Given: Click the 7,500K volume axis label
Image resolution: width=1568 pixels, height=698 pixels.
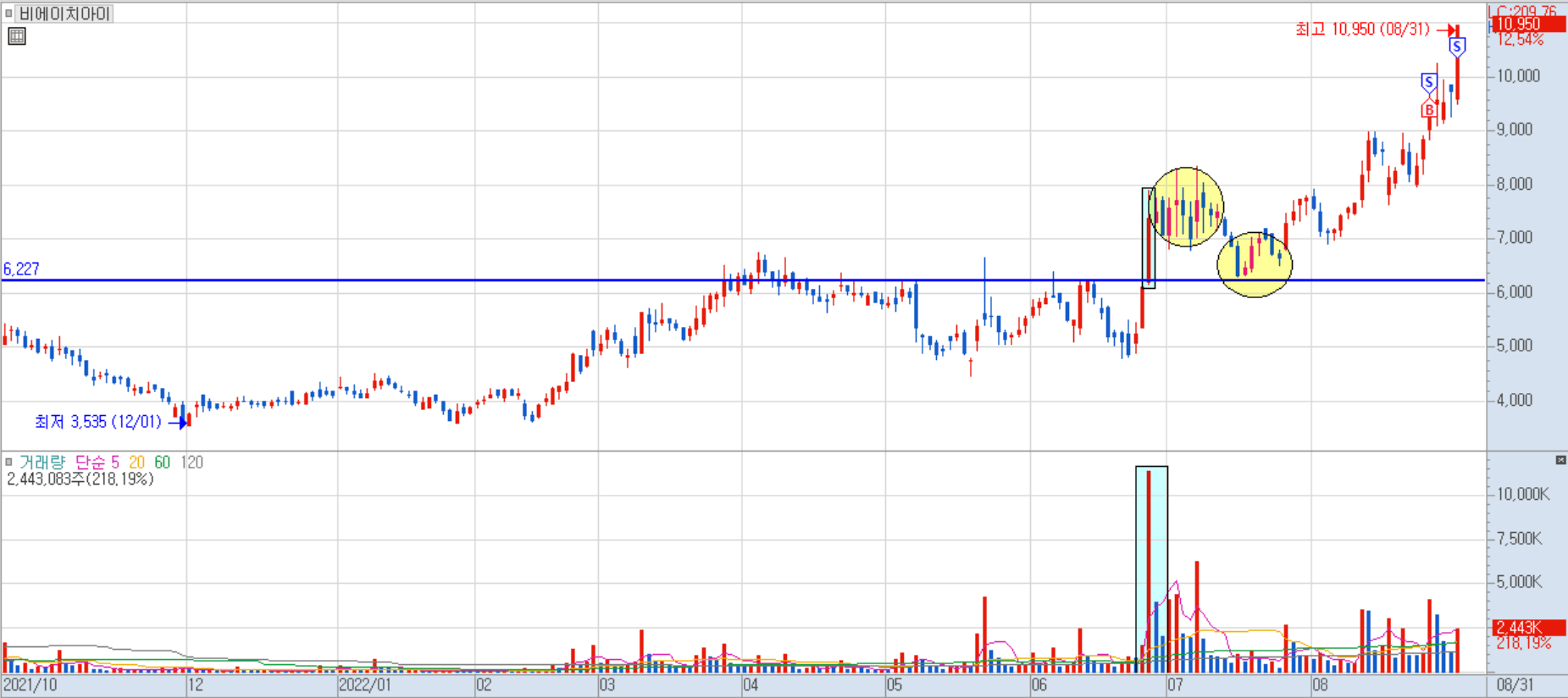Looking at the screenshot, I should (1520, 539).
